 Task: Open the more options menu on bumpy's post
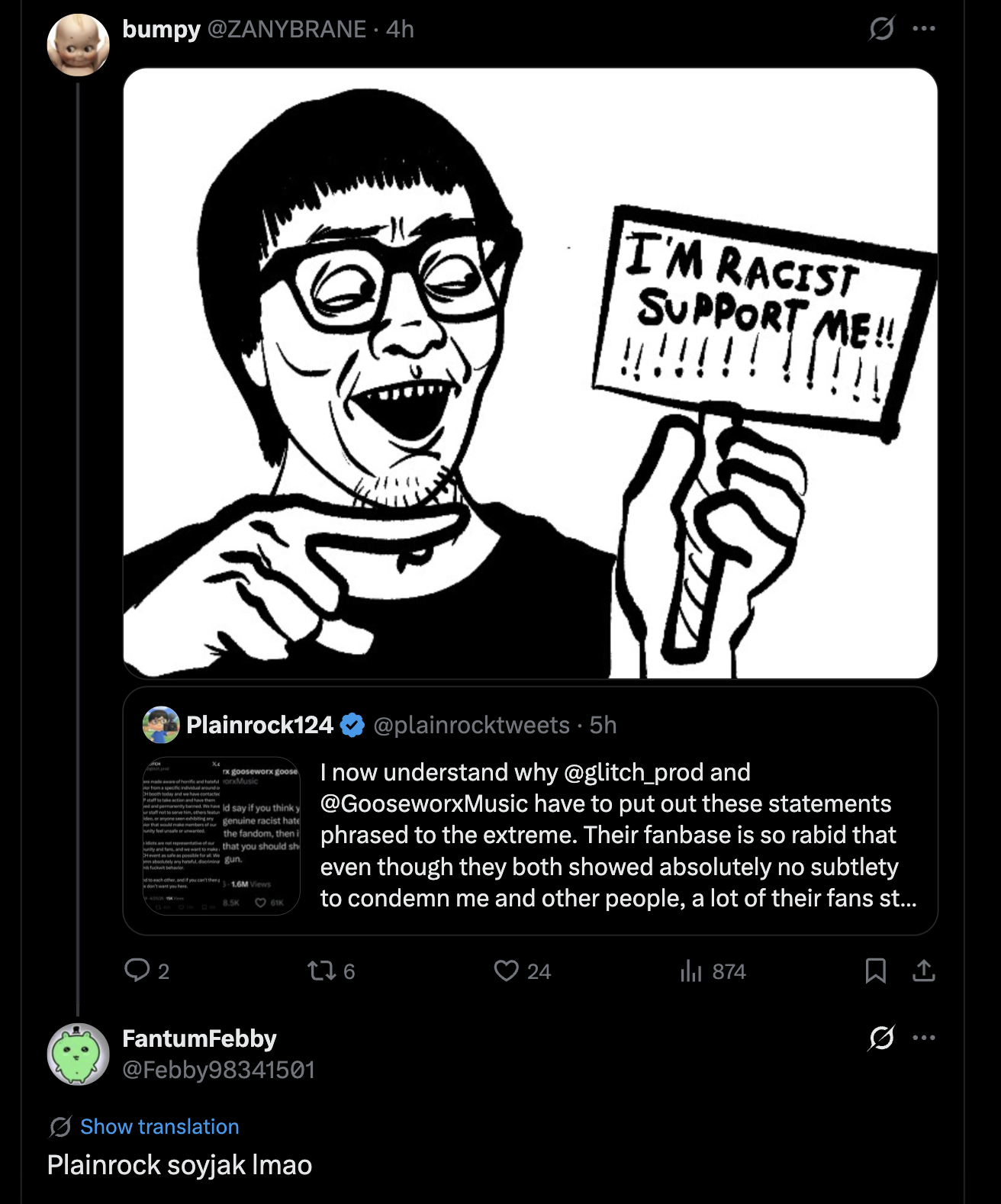click(923, 29)
